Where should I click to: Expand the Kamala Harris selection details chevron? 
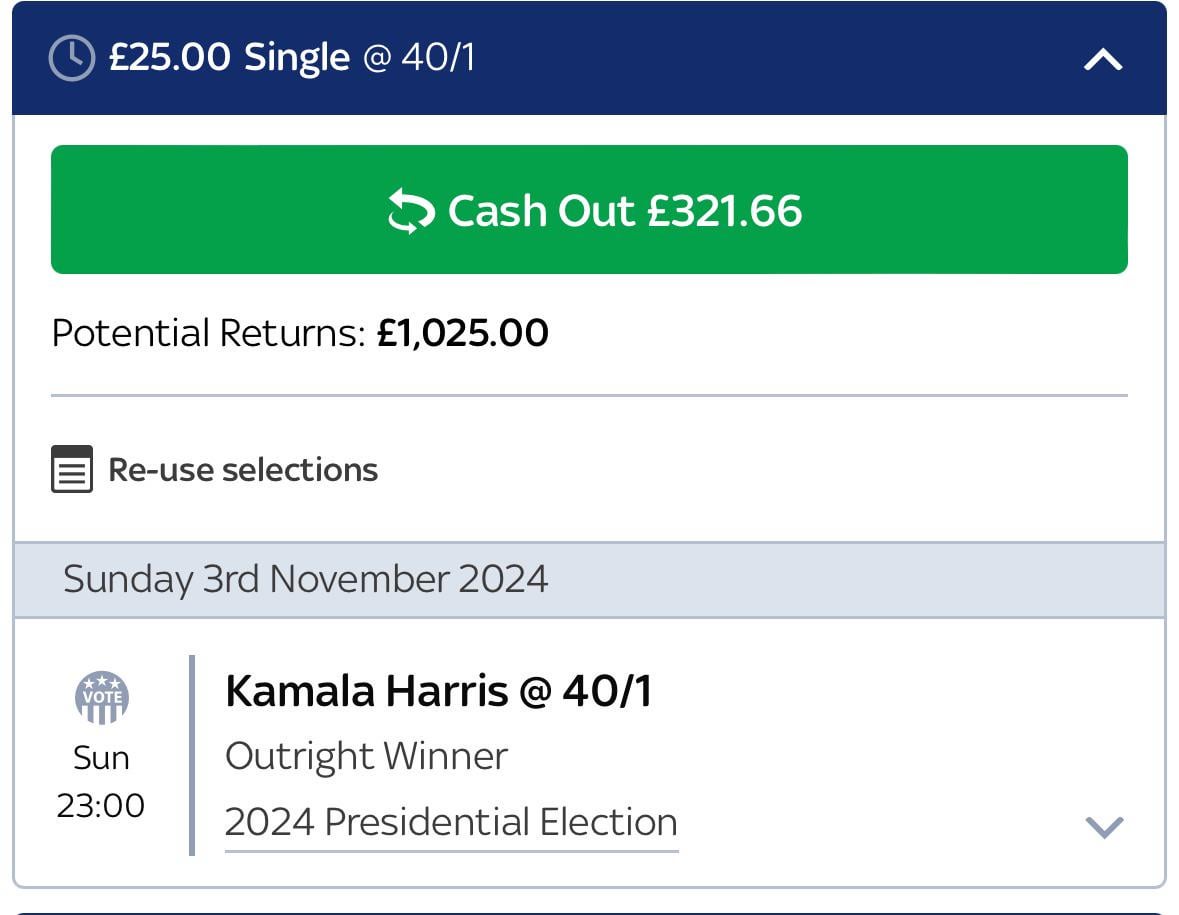pyautogui.click(x=1104, y=826)
